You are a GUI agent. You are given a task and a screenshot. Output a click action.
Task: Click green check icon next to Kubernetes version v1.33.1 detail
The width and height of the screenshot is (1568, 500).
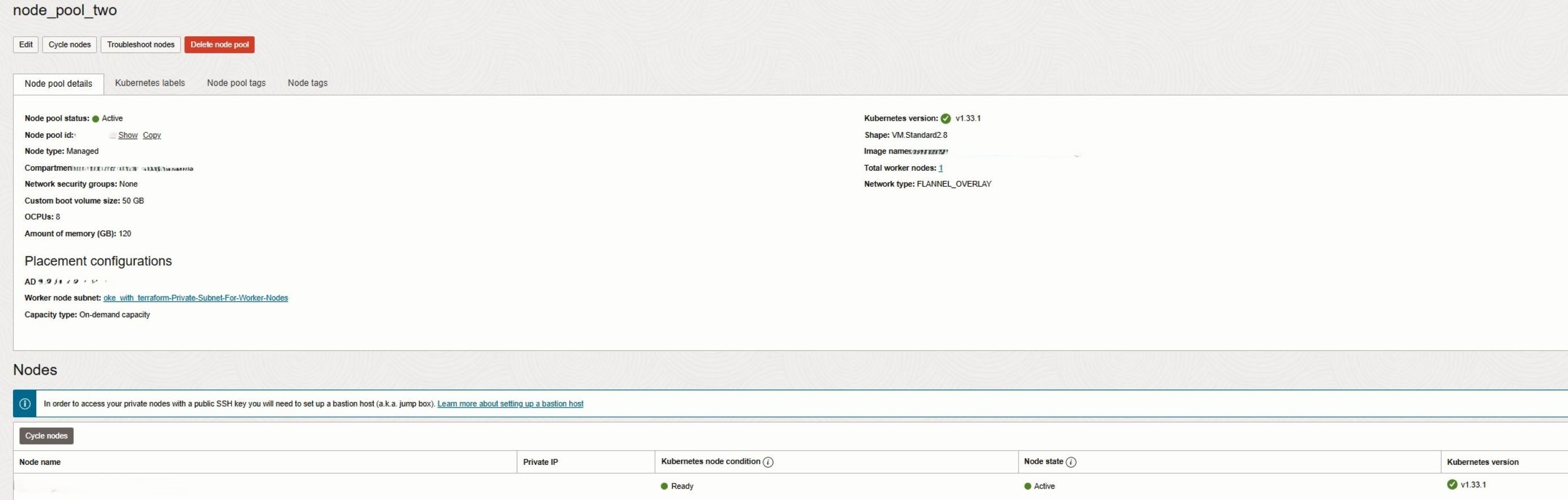tap(946, 118)
